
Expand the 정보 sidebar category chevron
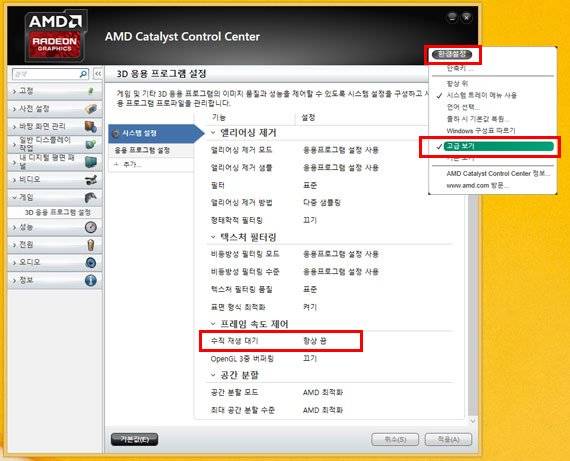(15, 280)
